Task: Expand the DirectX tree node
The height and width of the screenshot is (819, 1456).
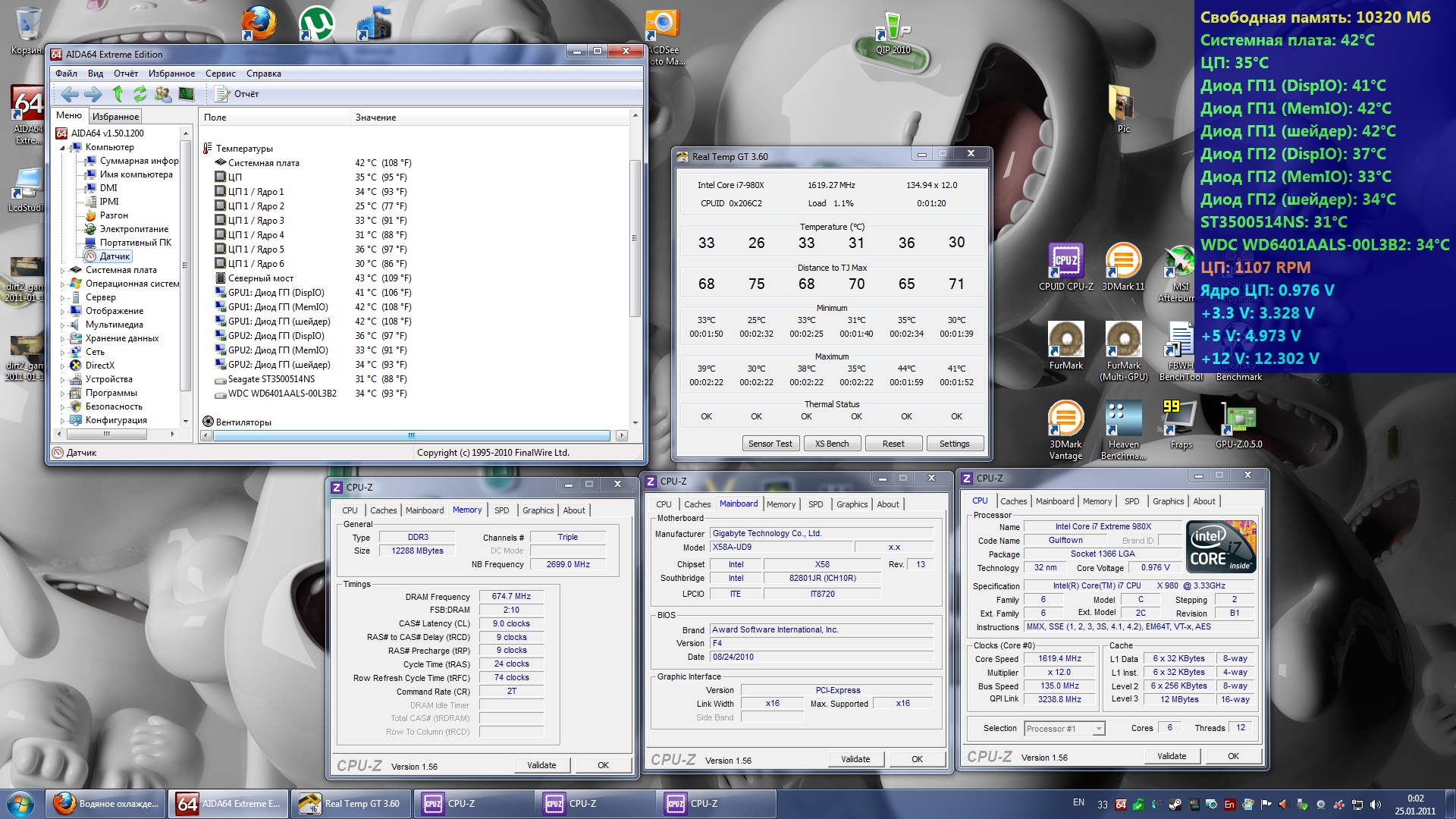Action: 63,366
